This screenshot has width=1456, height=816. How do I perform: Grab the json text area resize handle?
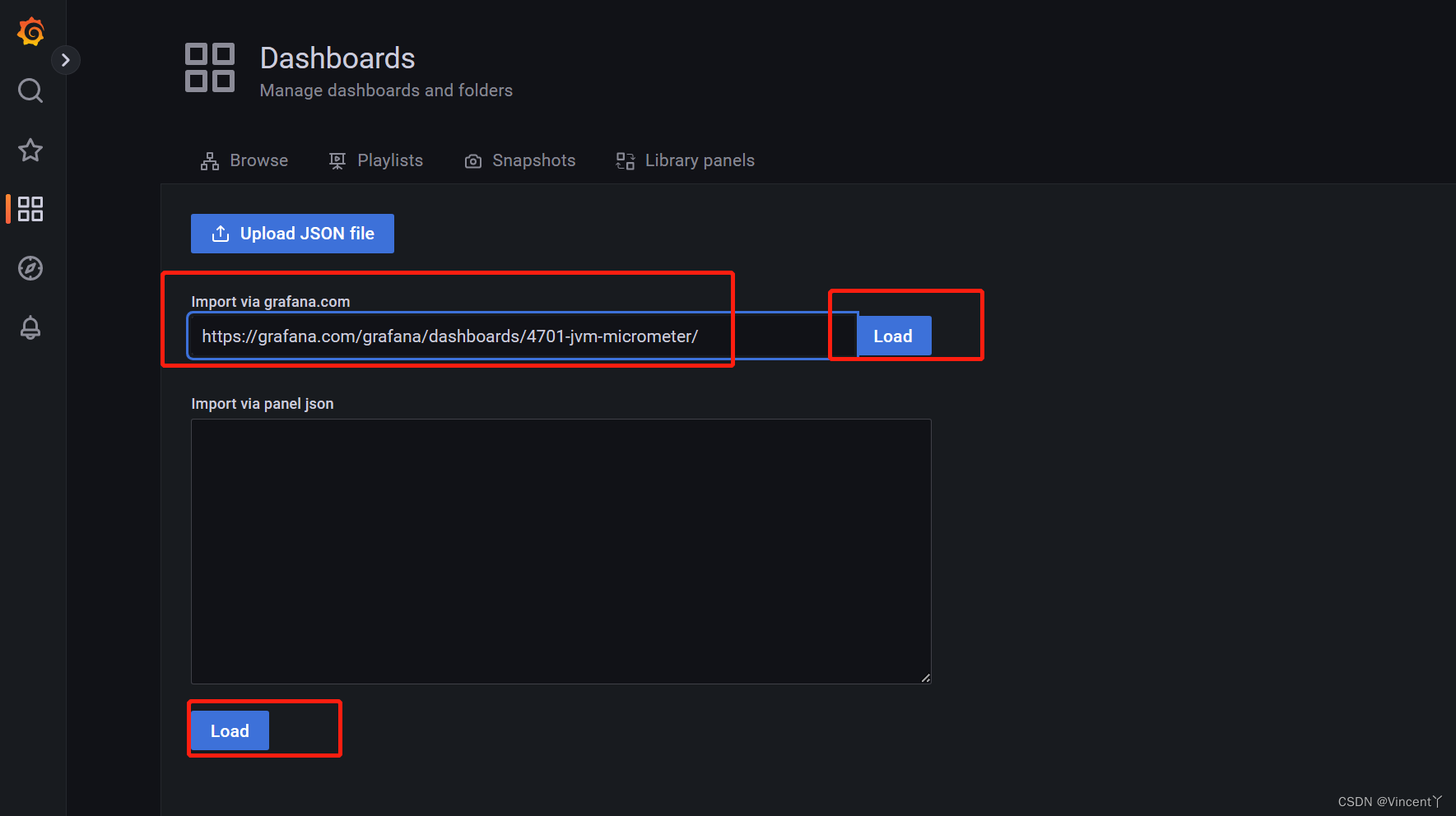click(925, 678)
